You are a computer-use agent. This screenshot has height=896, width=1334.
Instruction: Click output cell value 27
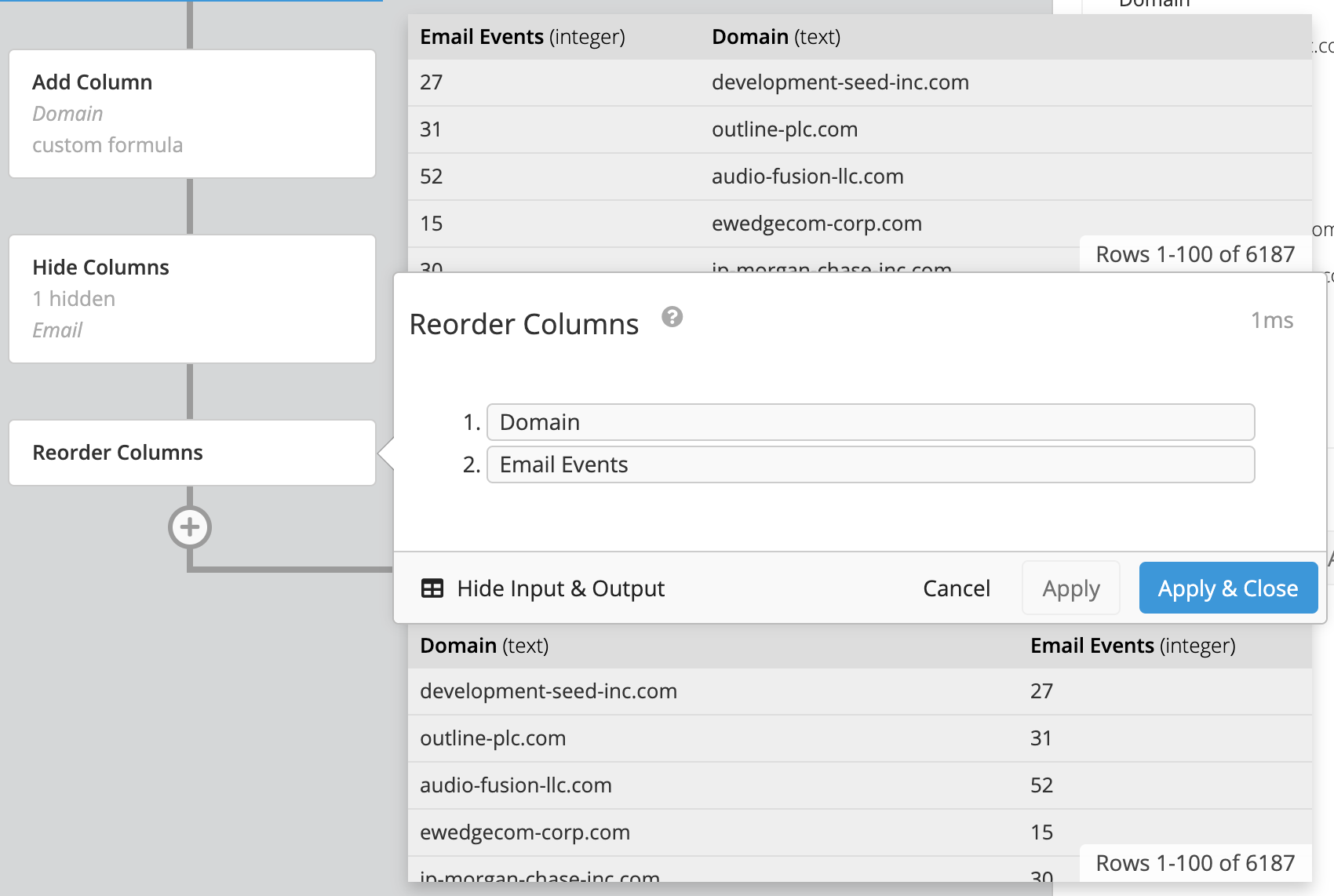pos(1042,691)
